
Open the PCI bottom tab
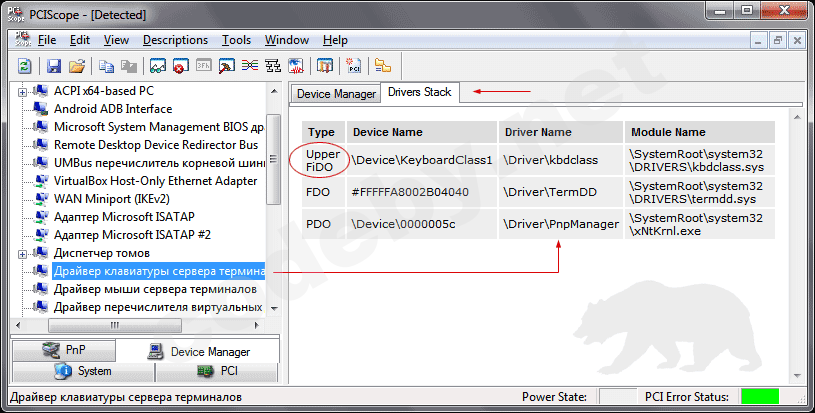pos(215,371)
